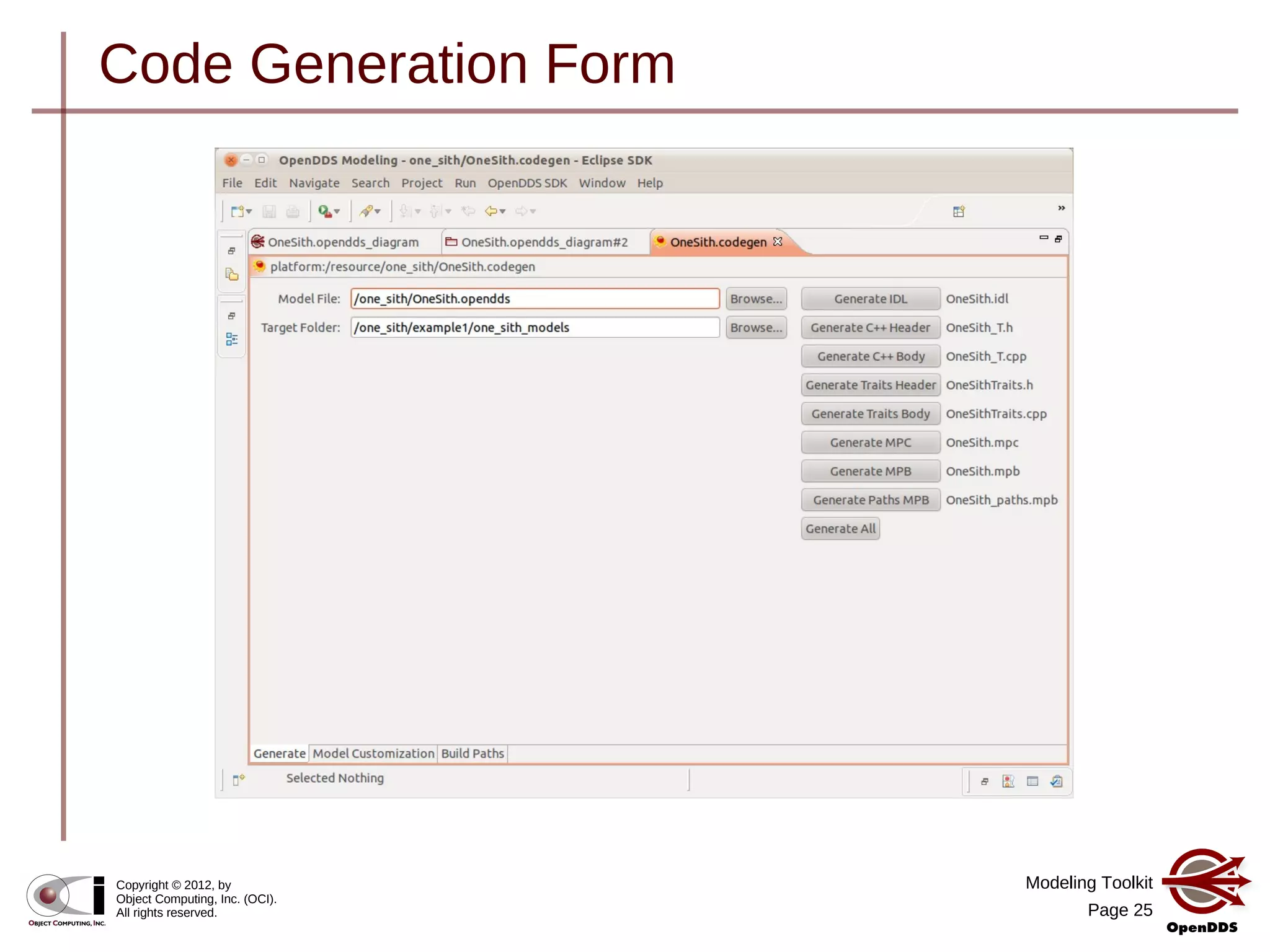Click the Print toolbar icon
Viewport: 1270px width, 952px height.
pos(293,211)
